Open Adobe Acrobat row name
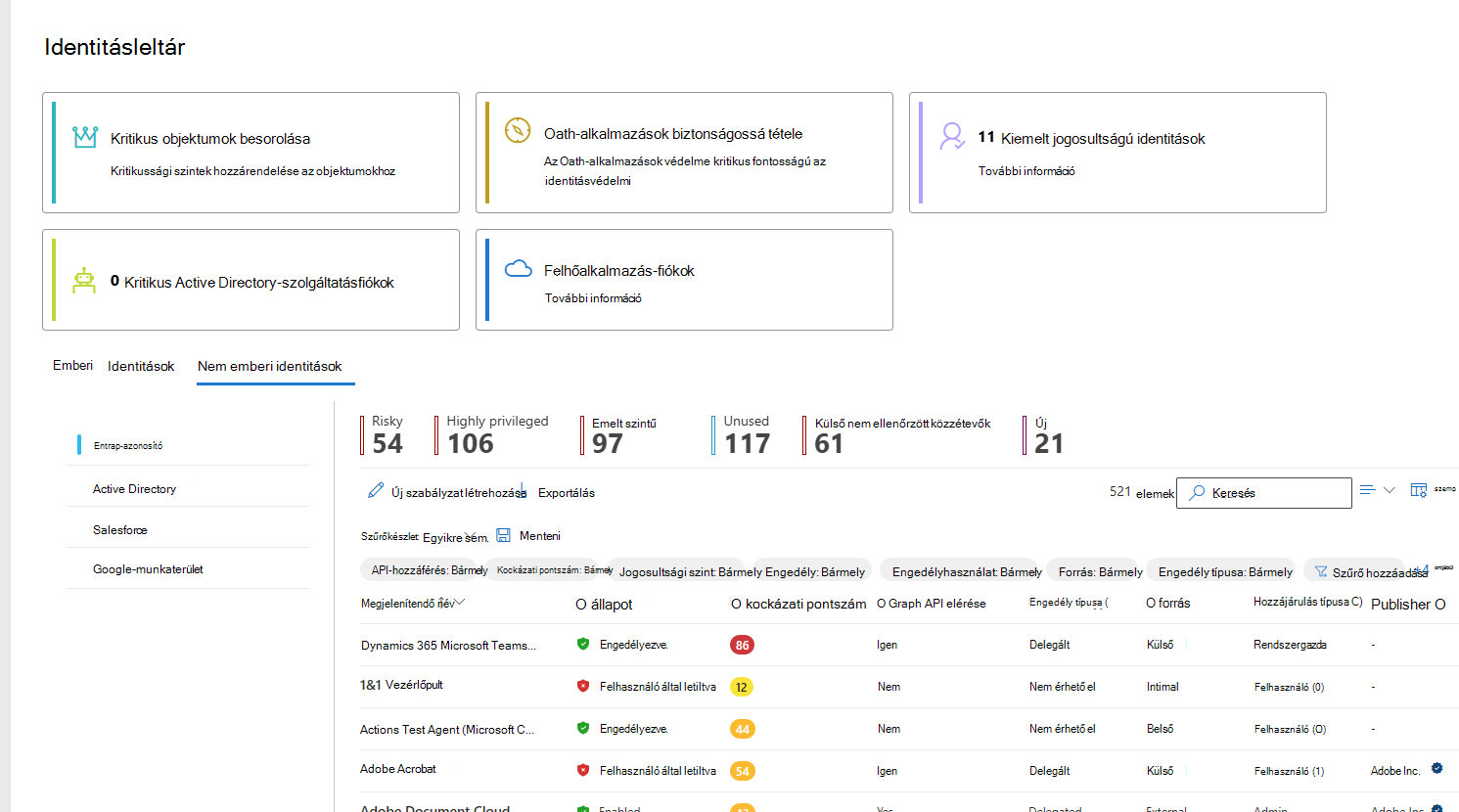Image resolution: width=1459 pixels, height=812 pixels. [x=398, y=769]
